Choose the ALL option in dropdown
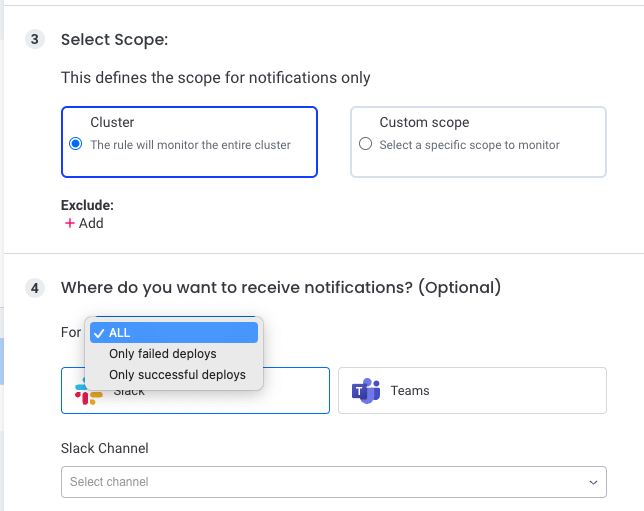This screenshot has height=511, width=644. (x=174, y=333)
